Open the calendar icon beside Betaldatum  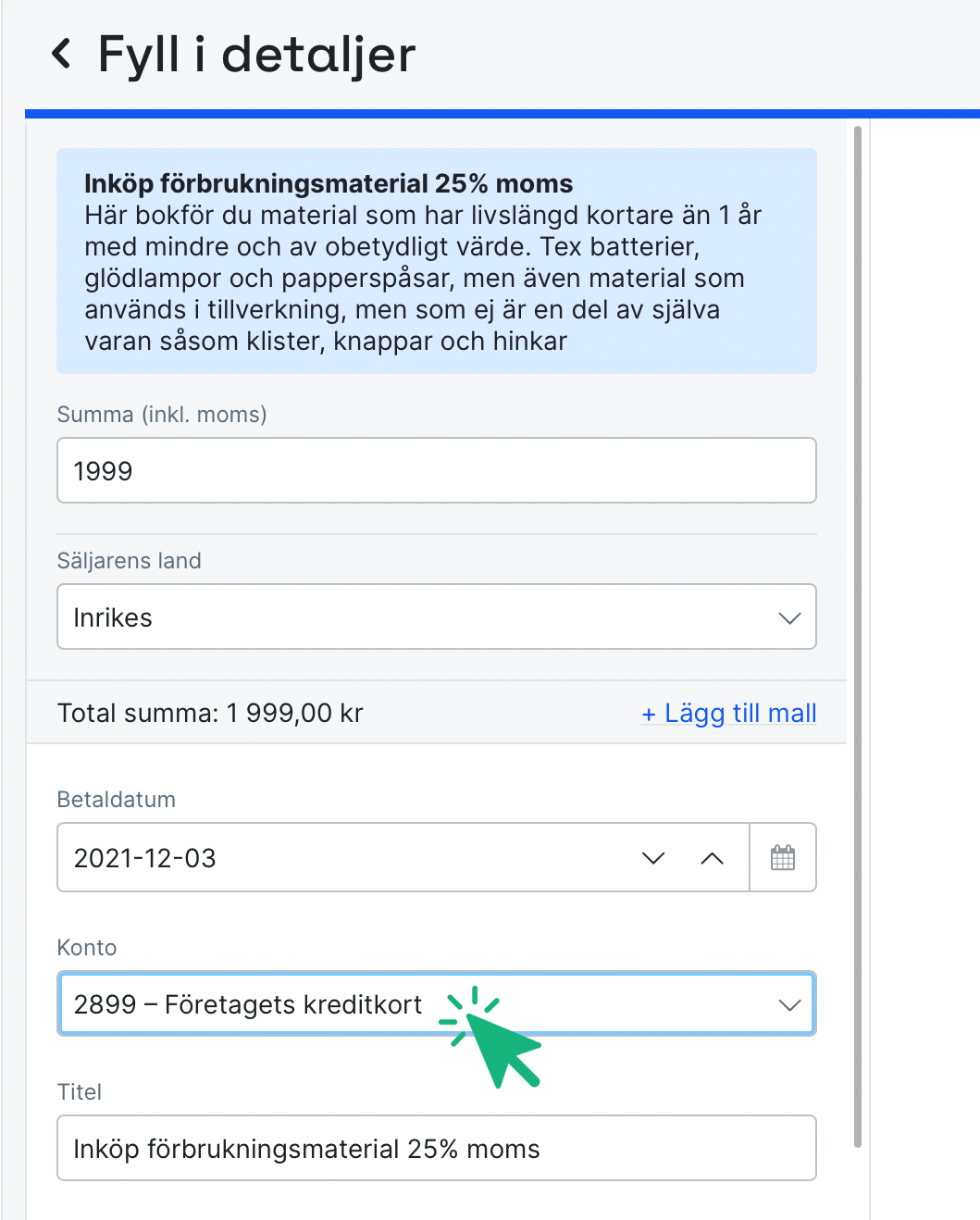point(783,857)
